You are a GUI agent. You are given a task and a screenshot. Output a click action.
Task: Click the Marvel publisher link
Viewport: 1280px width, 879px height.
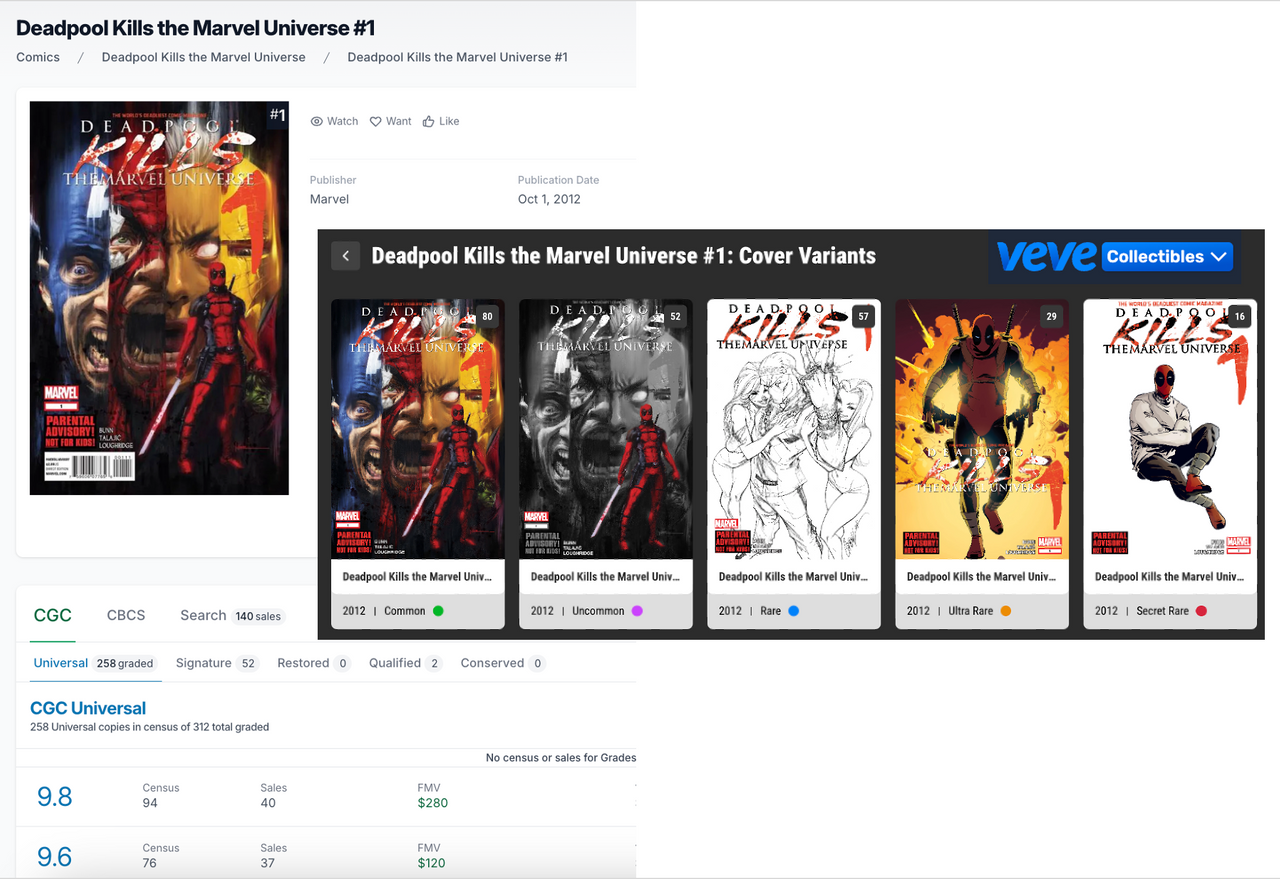329,199
